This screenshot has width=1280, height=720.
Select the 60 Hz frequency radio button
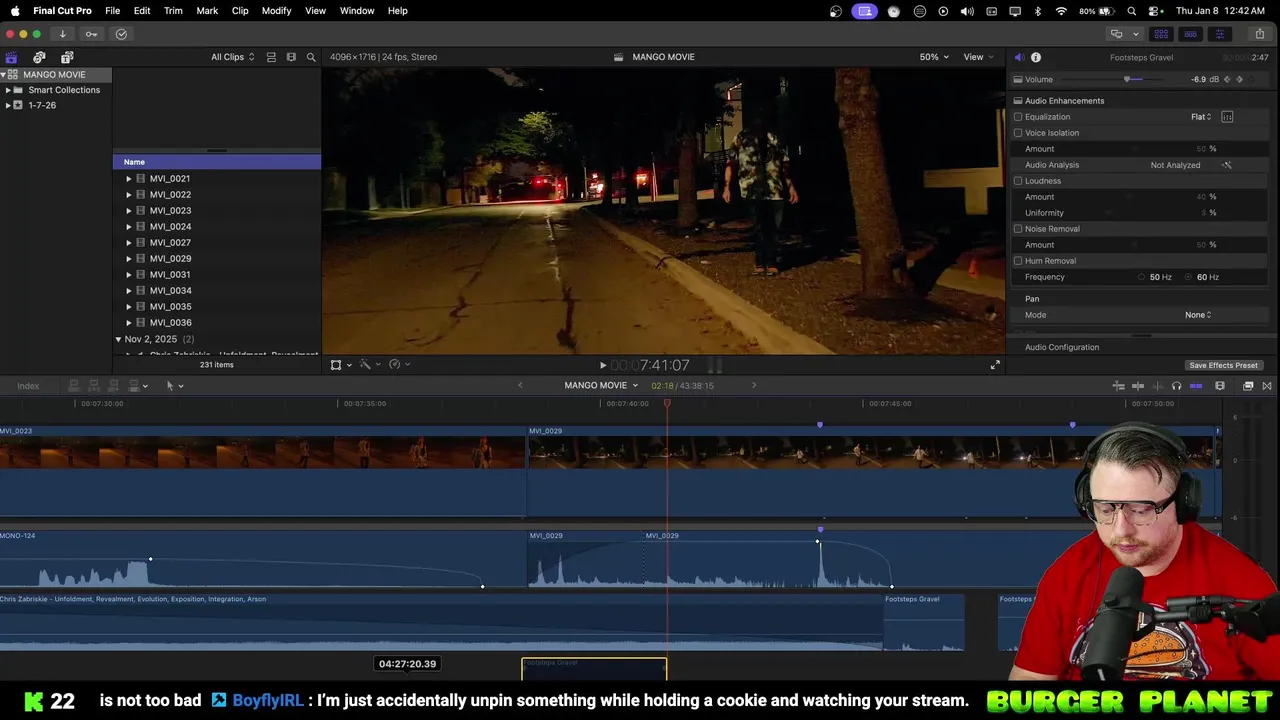point(1189,277)
